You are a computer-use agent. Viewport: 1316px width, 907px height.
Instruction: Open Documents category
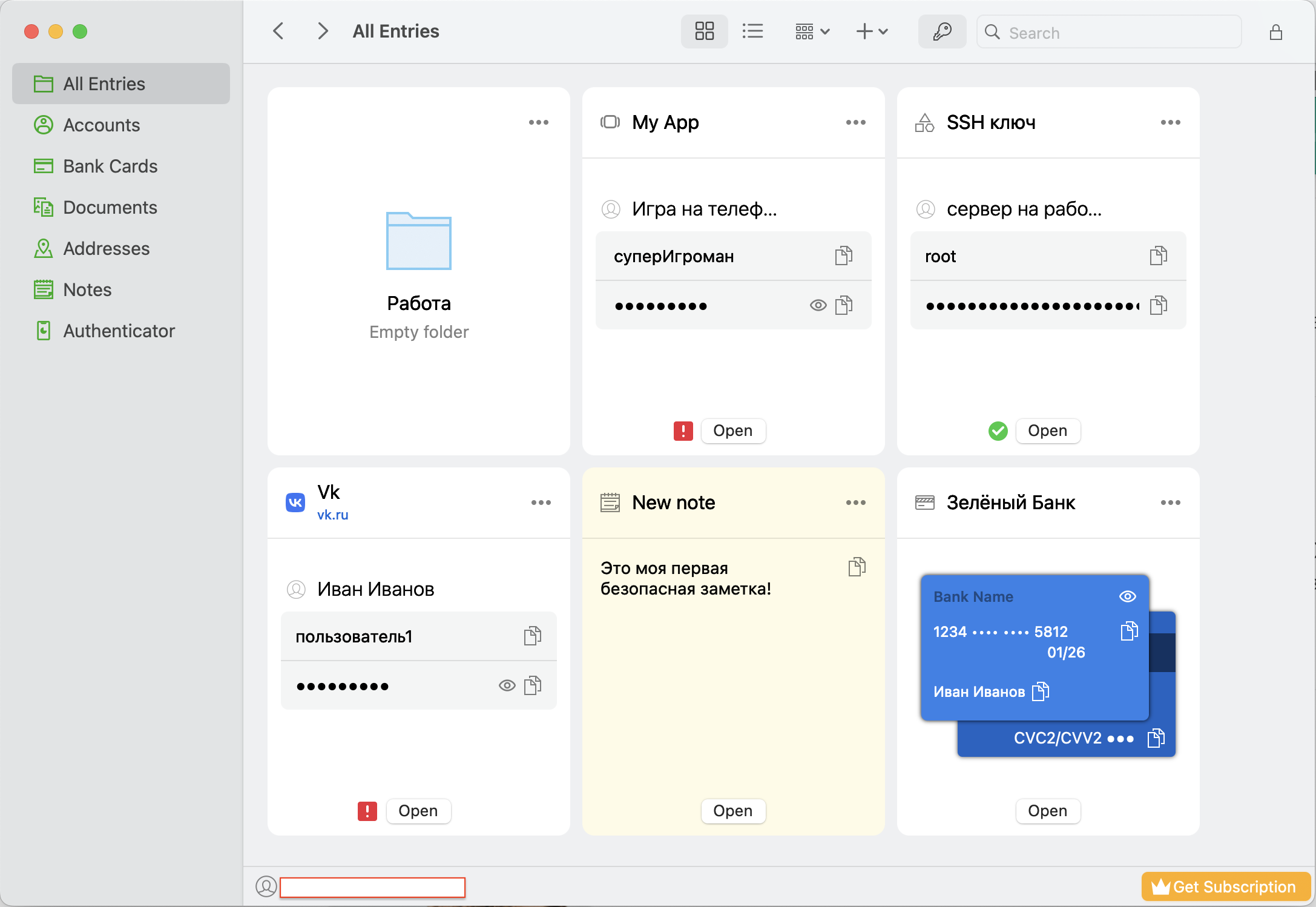(121, 207)
